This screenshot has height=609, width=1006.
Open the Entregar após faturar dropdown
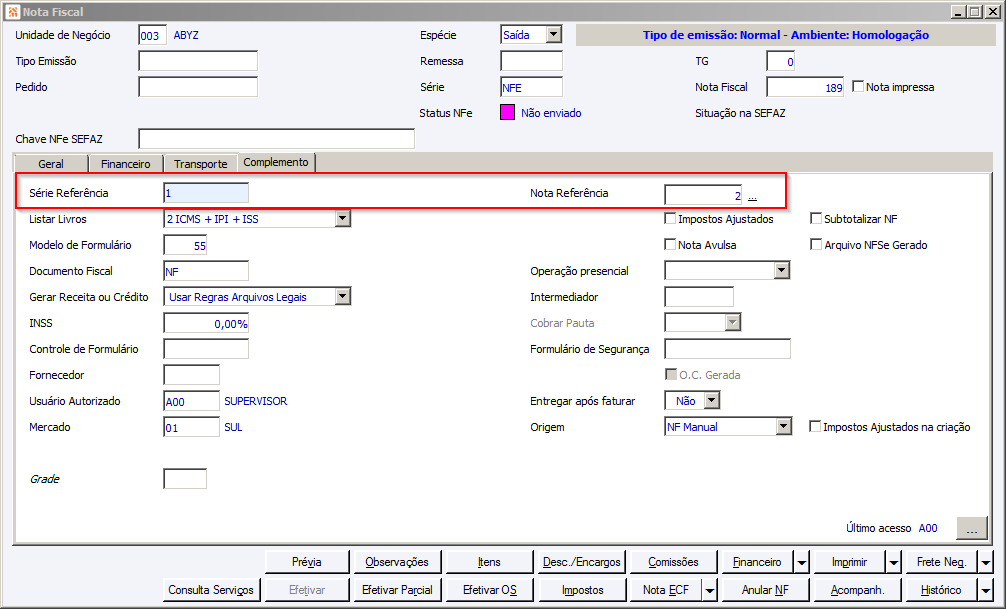click(x=712, y=400)
